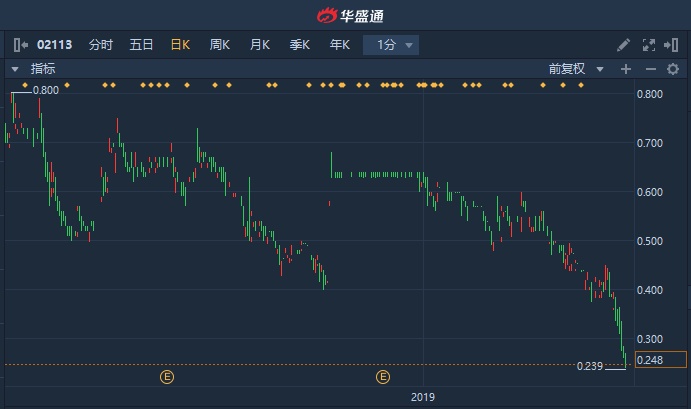Switch to the 五日 tab

click(x=141, y=45)
